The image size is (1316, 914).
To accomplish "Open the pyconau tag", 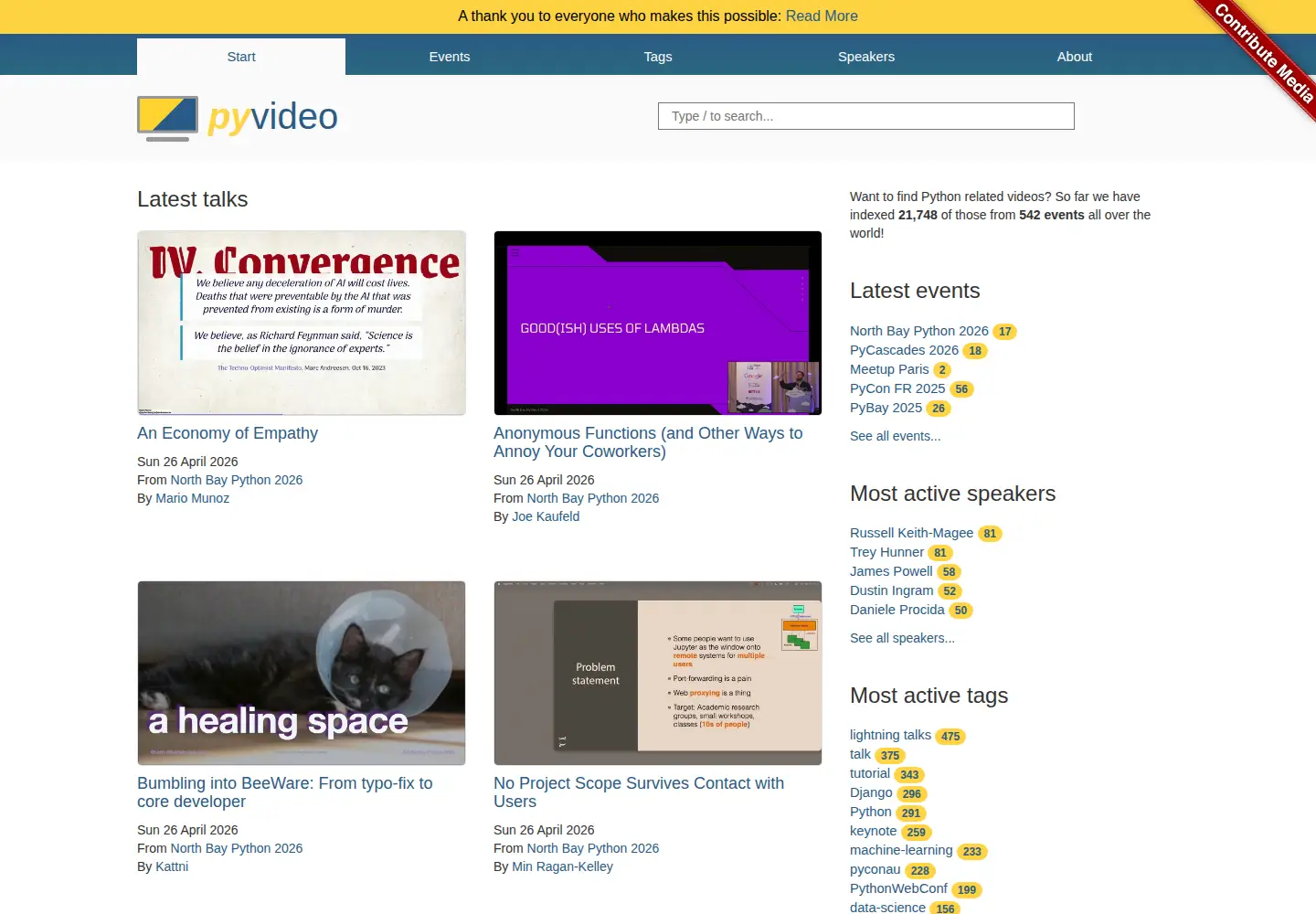I will point(875,869).
